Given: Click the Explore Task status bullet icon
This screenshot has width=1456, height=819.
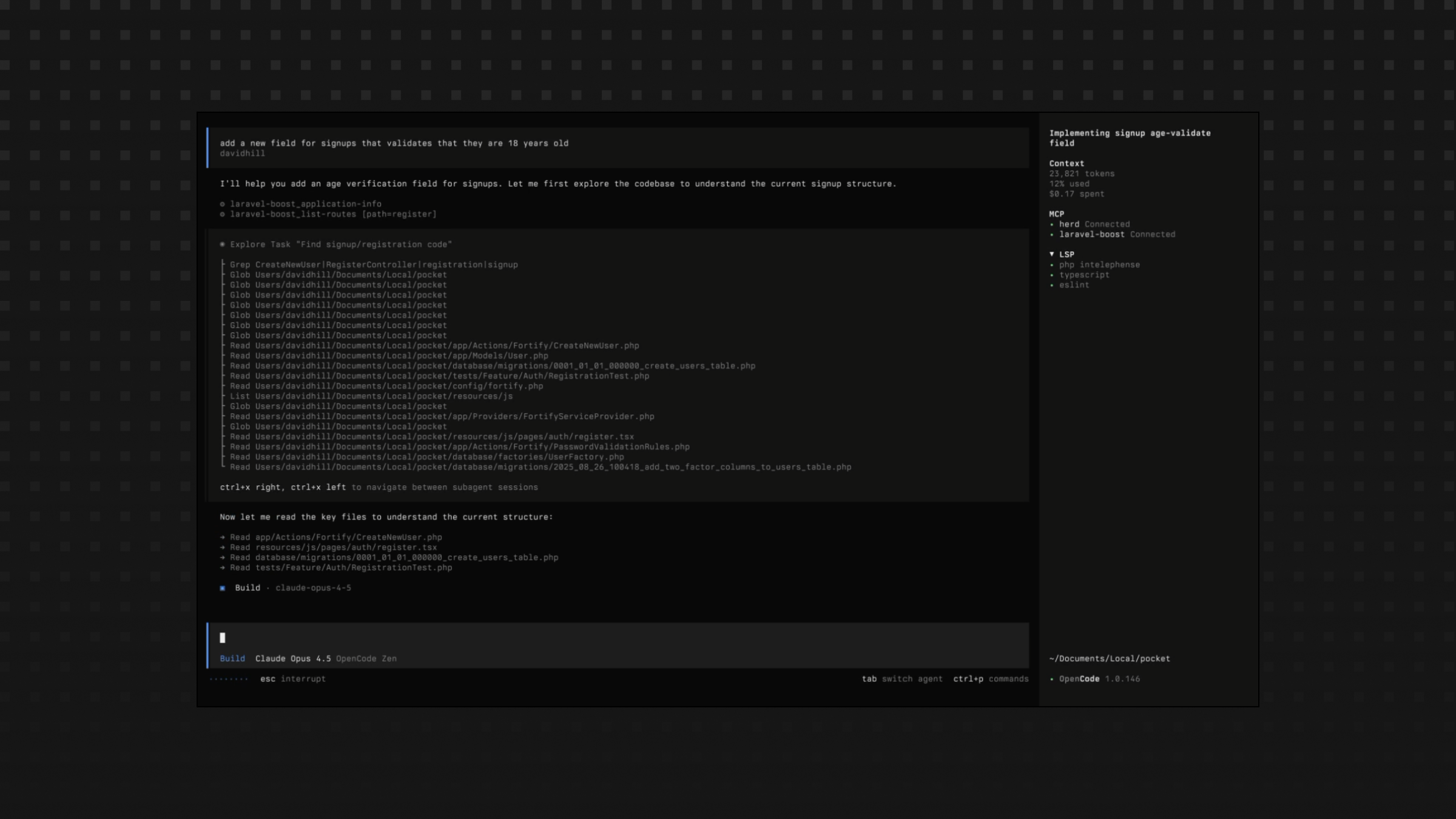Looking at the screenshot, I should 223,244.
